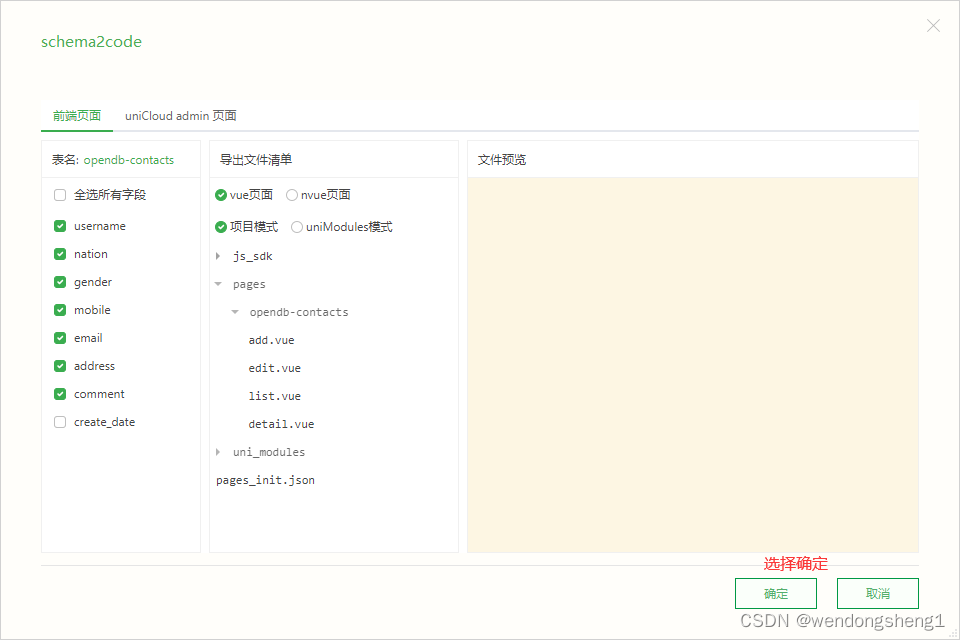This screenshot has width=960, height=640.
Task: Choose 项目模式 radio option
Action: coord(221,227)
